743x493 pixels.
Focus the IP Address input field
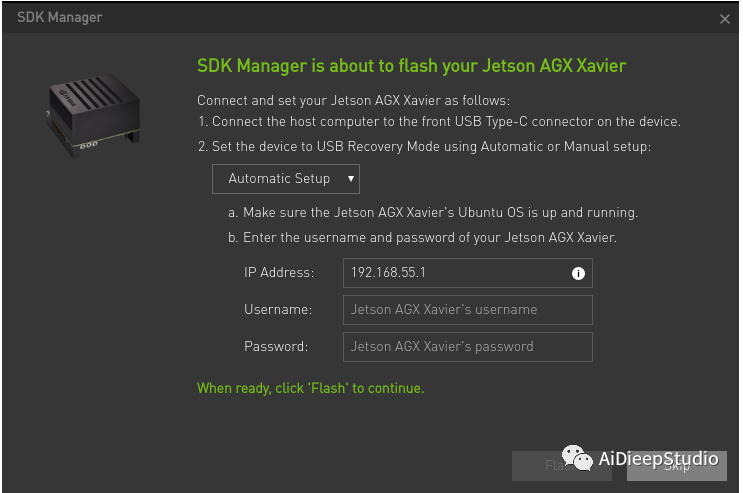coord(468,273)
